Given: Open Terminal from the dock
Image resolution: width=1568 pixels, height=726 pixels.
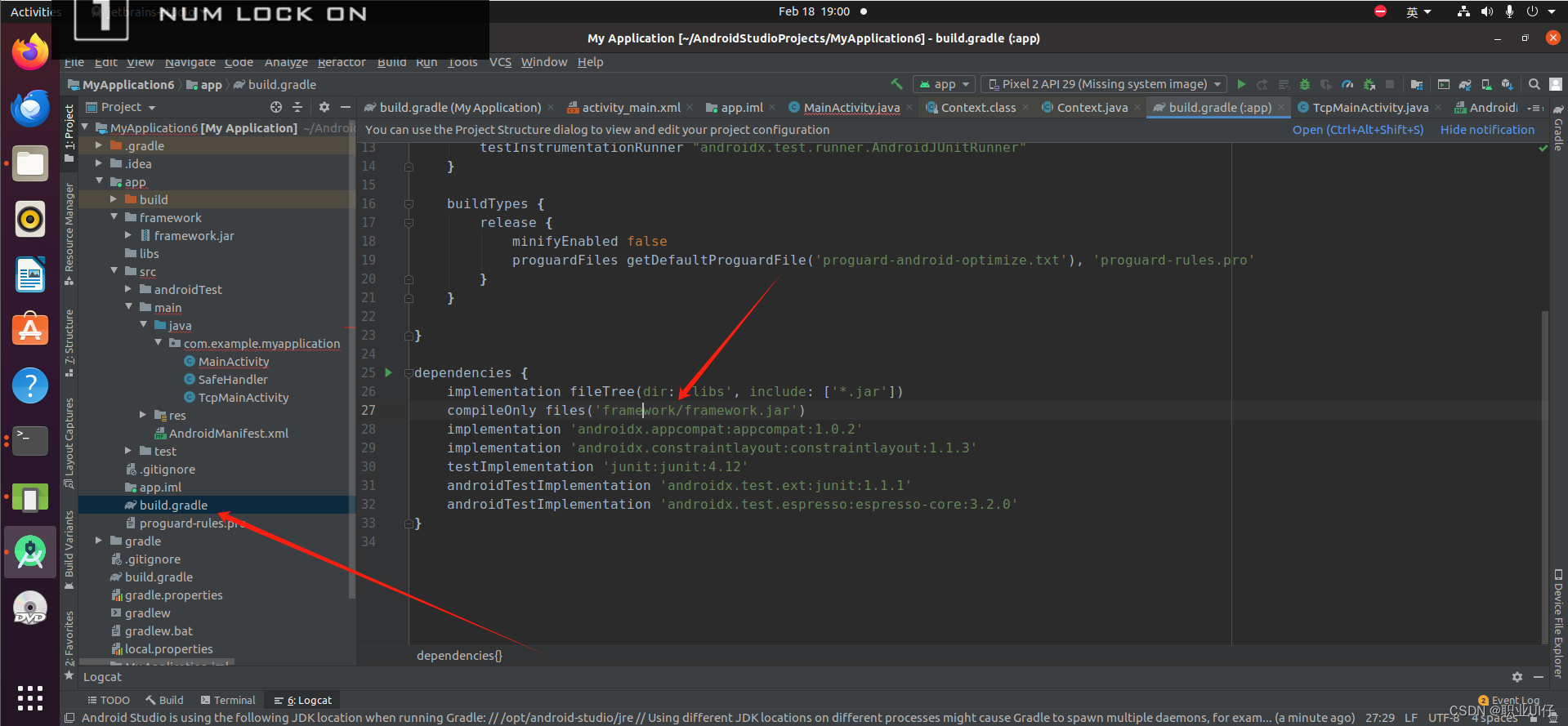Looking at the screenshot, I should 30,441.
